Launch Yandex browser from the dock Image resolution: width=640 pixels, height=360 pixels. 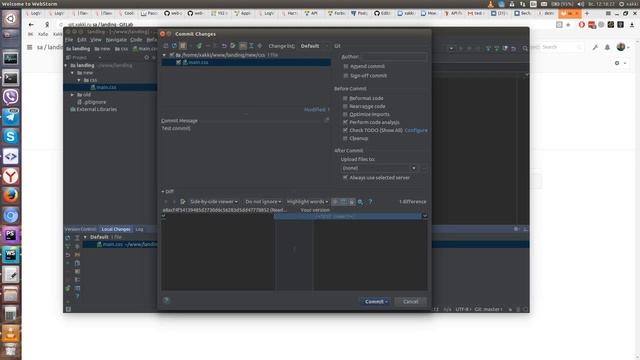(x=11, y=176)
